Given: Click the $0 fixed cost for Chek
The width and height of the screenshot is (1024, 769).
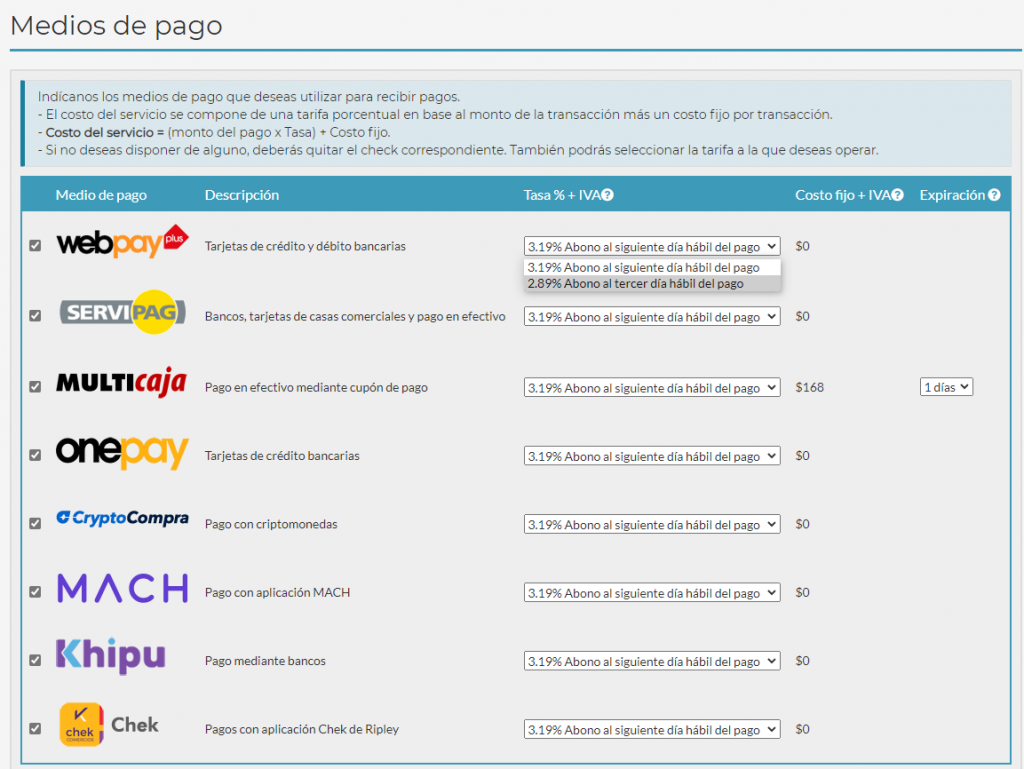Looking at the screenshot, I should coord(803,729).
